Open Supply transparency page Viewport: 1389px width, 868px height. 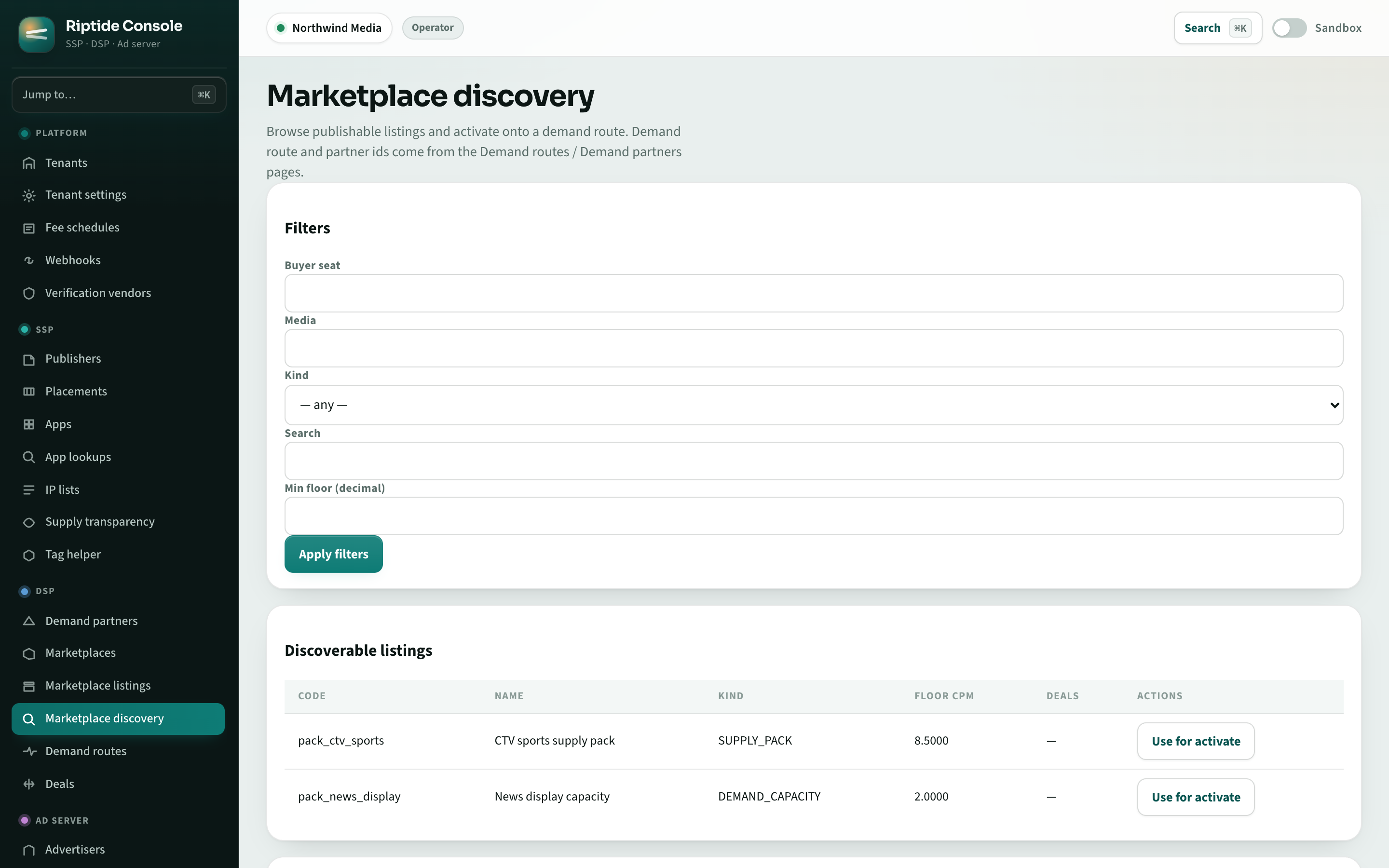coord(118,522)
